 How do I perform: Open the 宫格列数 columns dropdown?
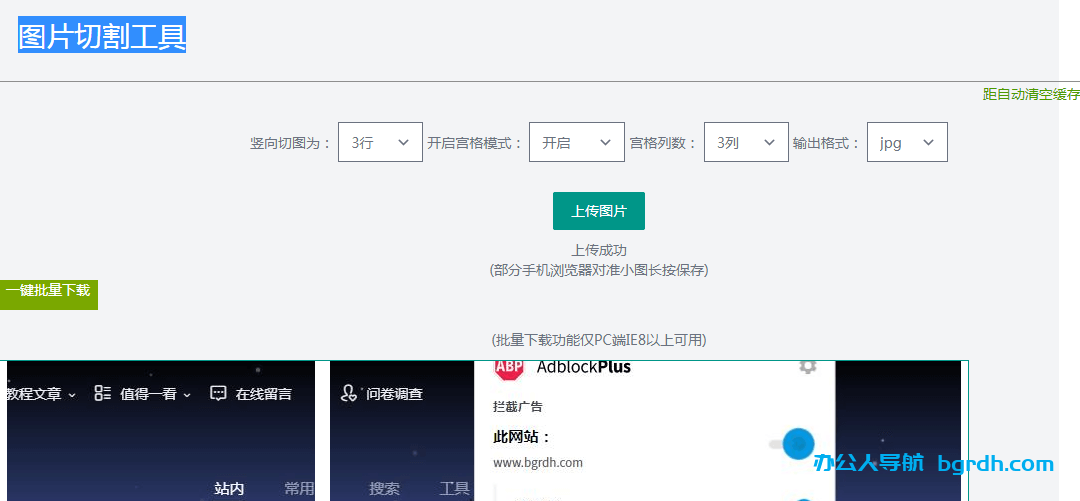pos(745,143)
